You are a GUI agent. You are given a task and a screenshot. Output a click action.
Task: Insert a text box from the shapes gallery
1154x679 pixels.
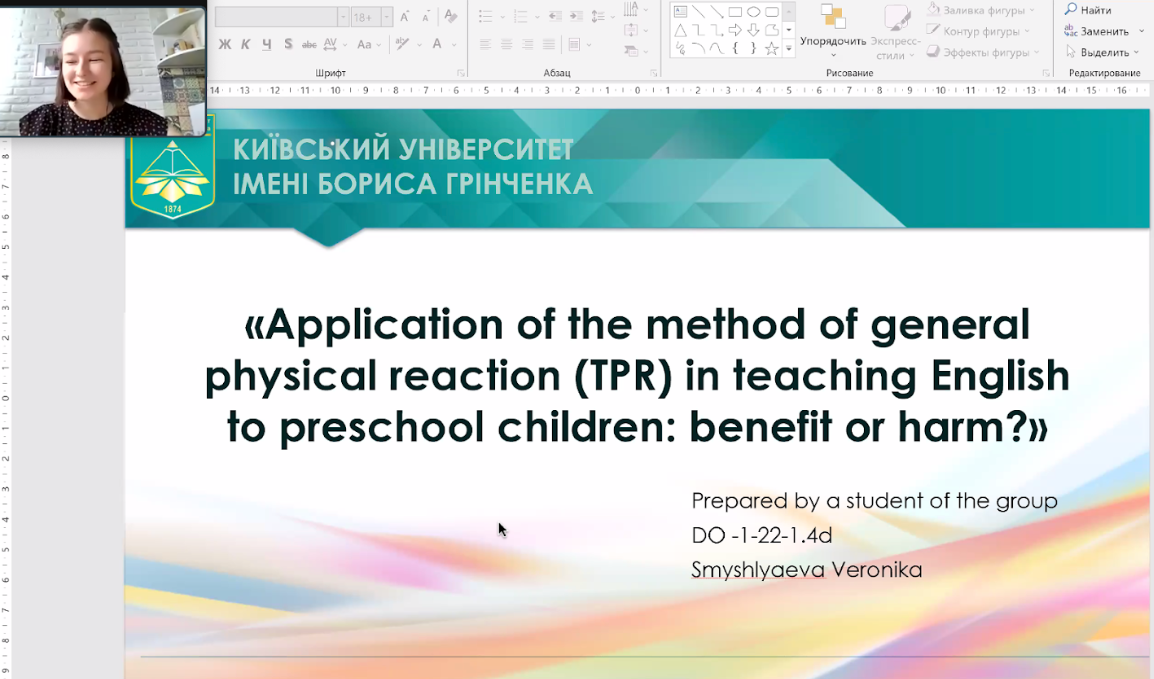(x=681, y=12)
